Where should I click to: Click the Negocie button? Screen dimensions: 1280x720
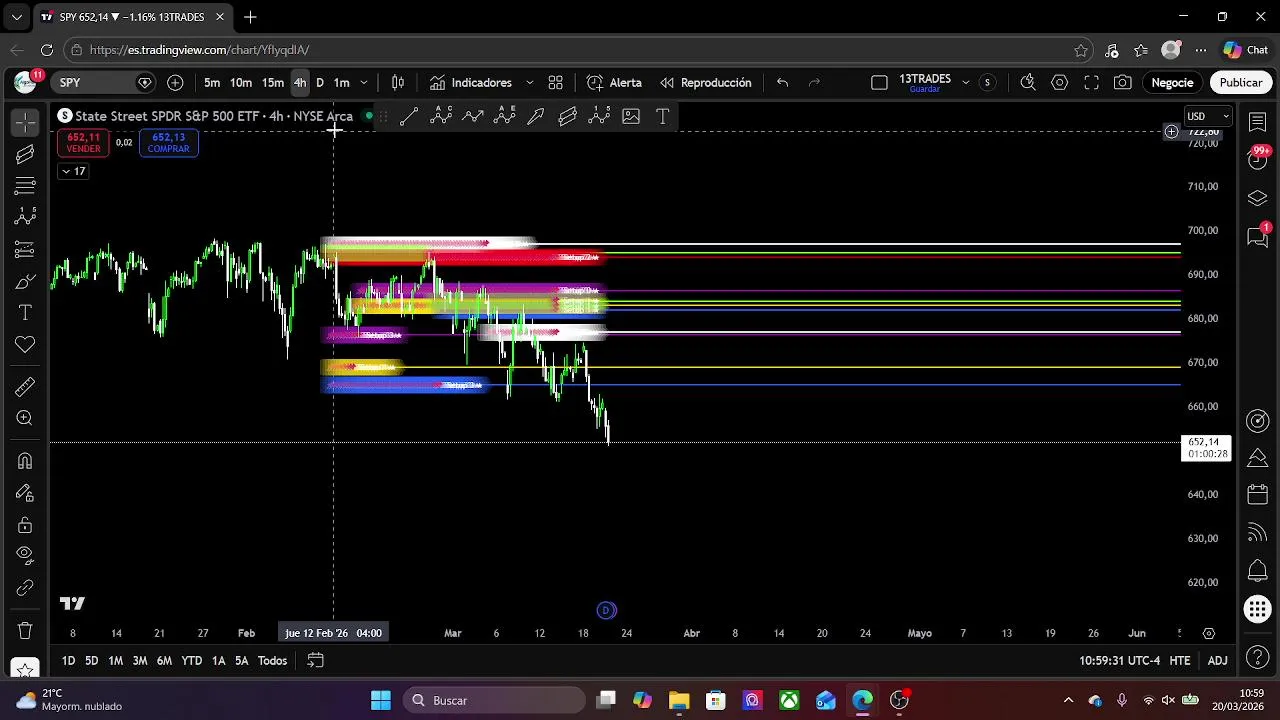[1172, 83]
